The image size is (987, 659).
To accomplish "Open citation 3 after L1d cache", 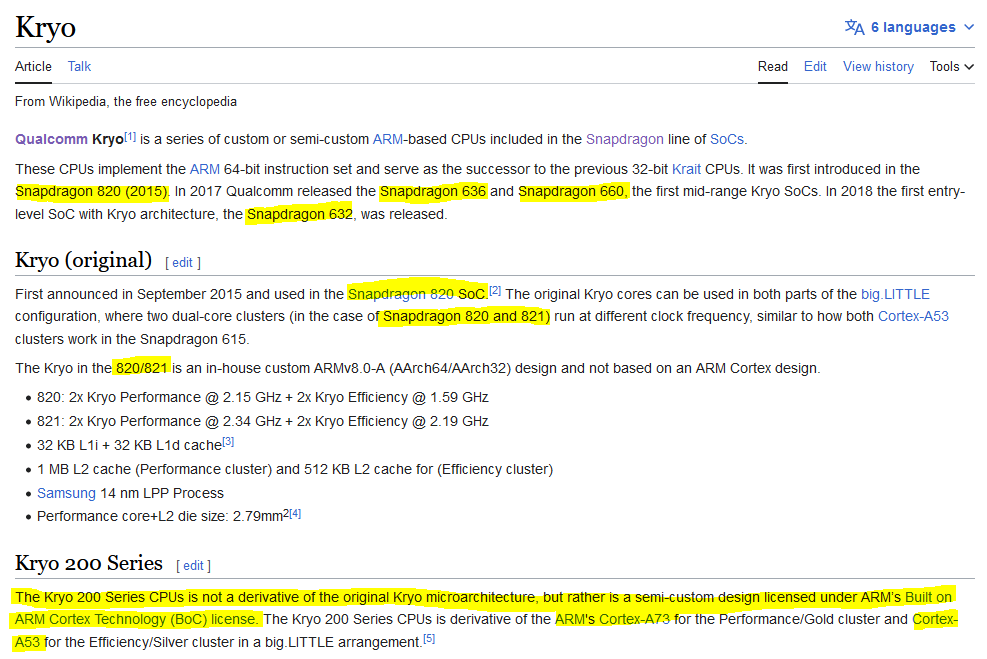I will (228, 442).
